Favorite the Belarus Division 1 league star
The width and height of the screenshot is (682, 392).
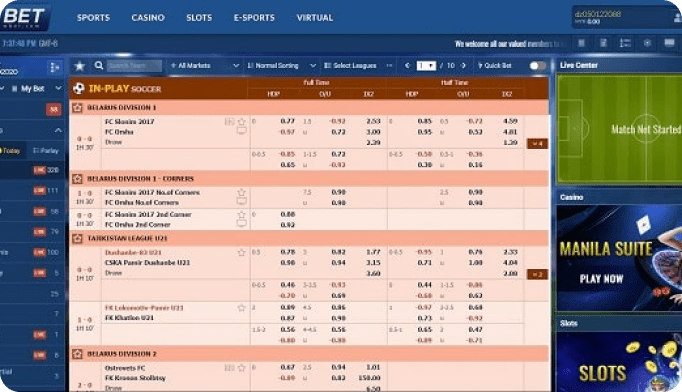77,107
